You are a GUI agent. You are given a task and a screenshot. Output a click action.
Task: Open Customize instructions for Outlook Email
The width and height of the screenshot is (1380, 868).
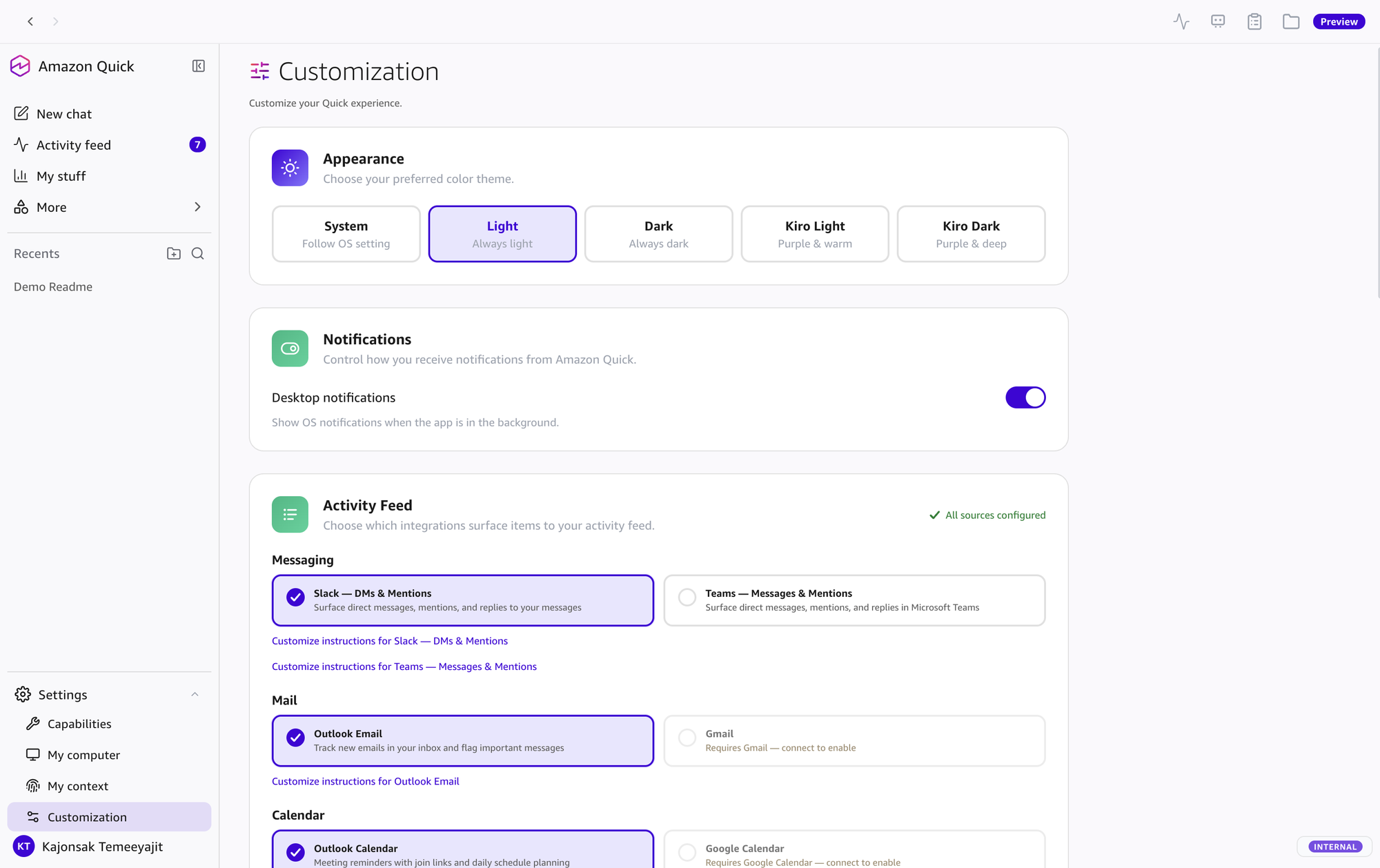[x=366, y=781]
